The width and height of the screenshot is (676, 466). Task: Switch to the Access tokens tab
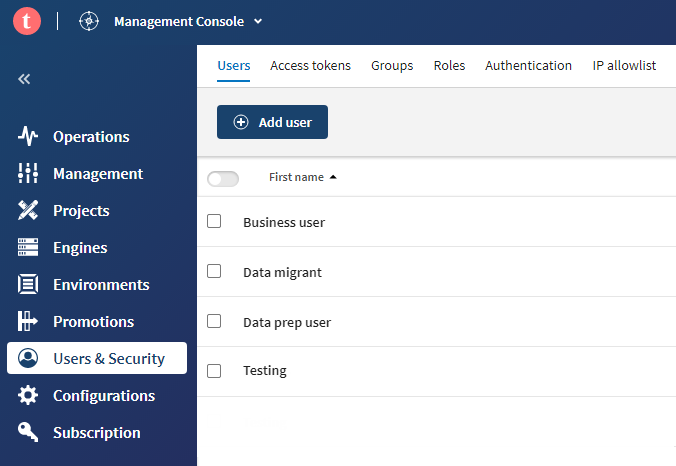310,66
